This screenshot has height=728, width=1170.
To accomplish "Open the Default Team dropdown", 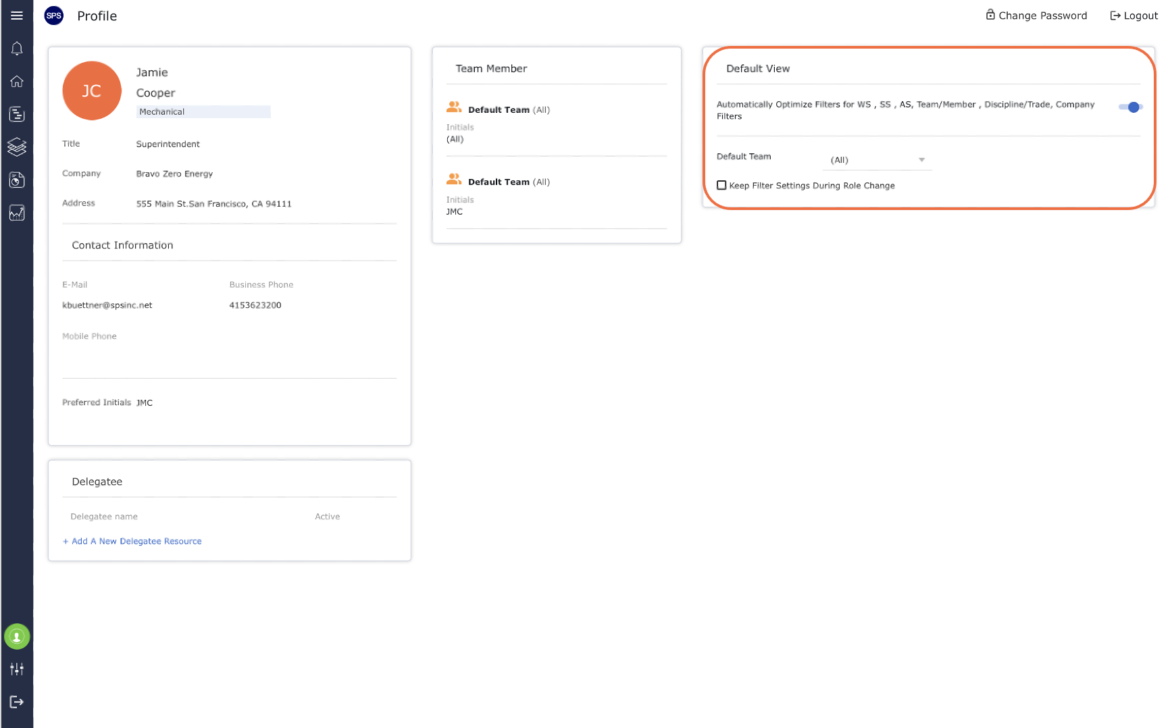I will click(x=878, y=160).
